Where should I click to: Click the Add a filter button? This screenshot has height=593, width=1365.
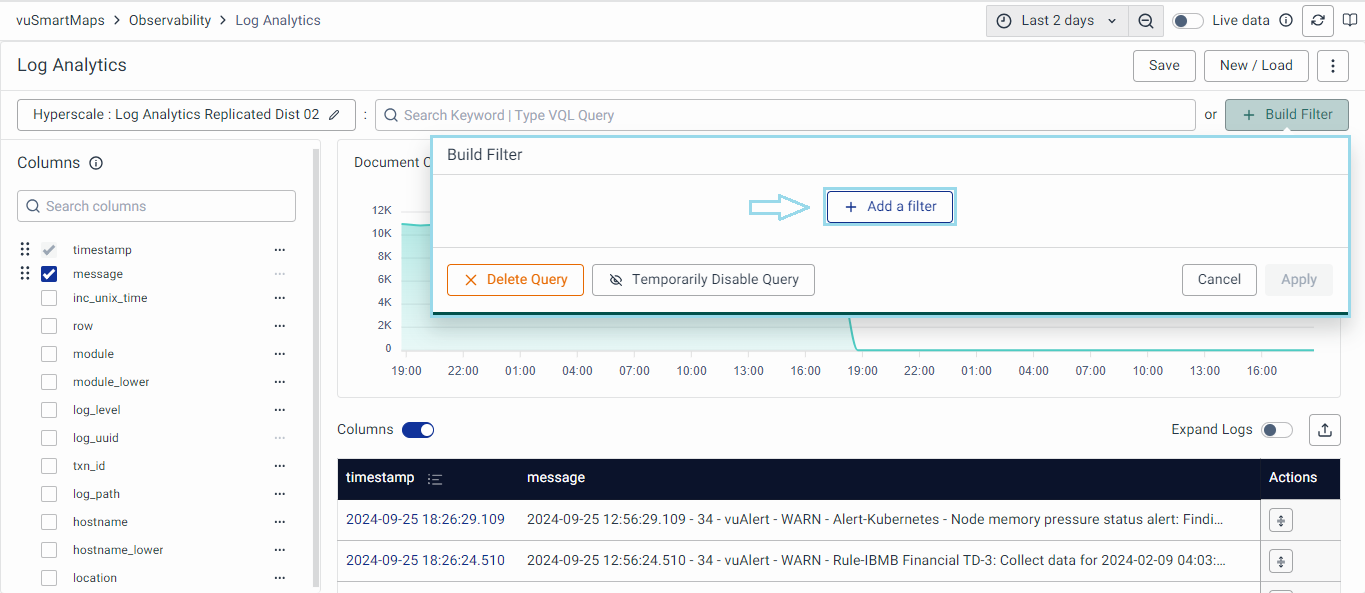(890, 207)
